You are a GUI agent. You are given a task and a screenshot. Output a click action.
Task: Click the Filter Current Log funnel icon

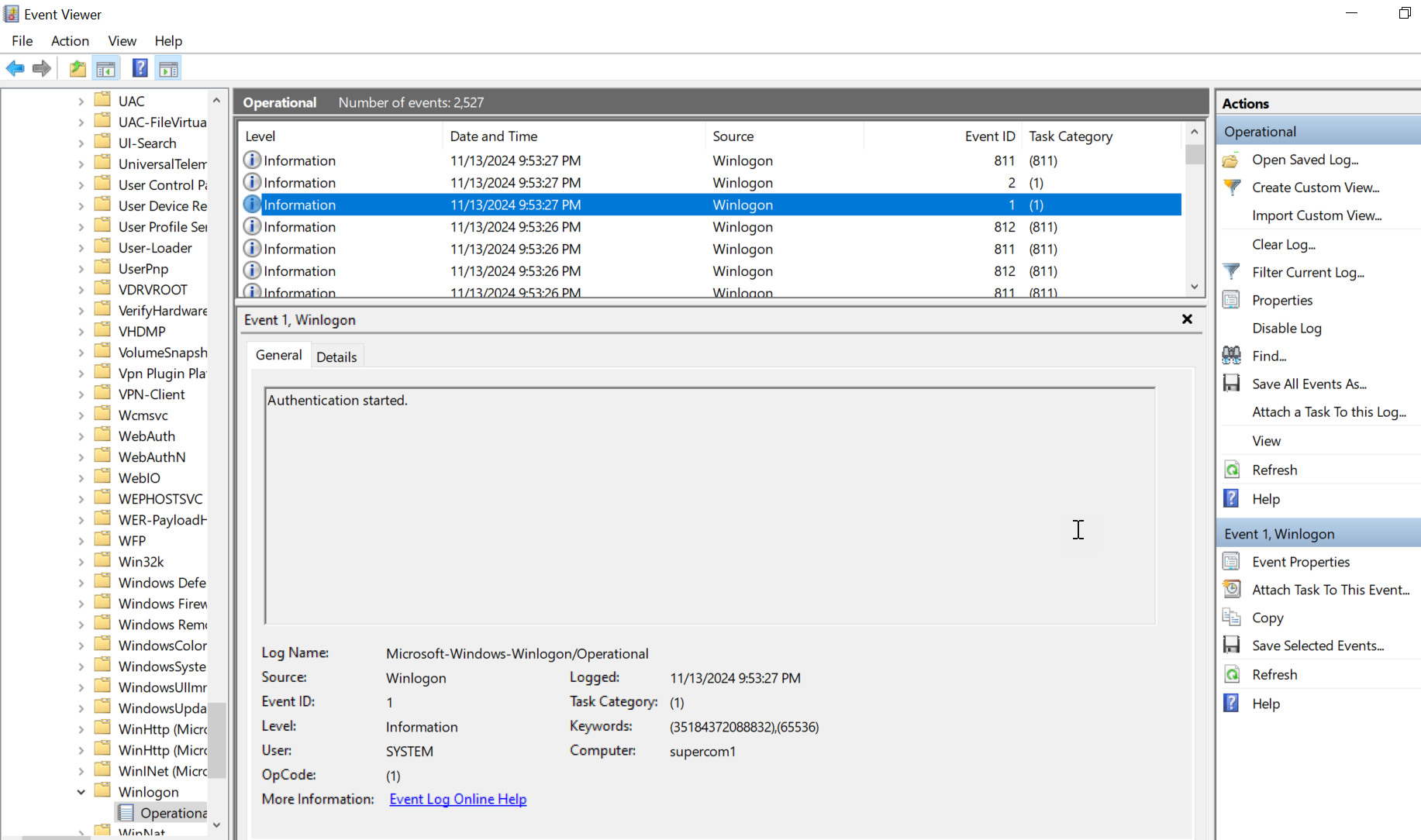pyautogui.click(x=1231, y=272)
